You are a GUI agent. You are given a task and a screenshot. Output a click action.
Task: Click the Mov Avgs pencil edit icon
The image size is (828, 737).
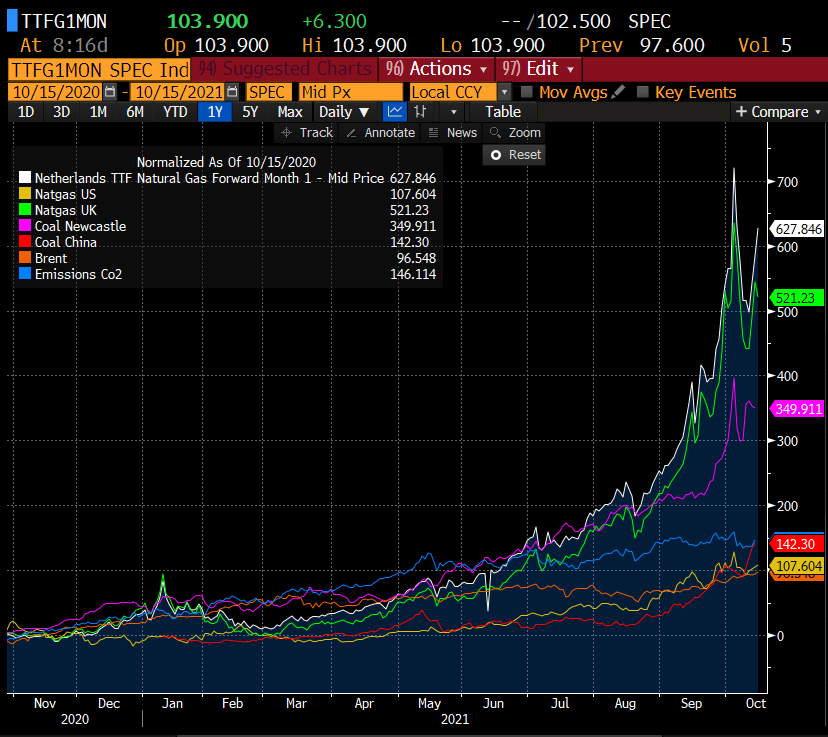pyautogui.click(x=619, y=92)
